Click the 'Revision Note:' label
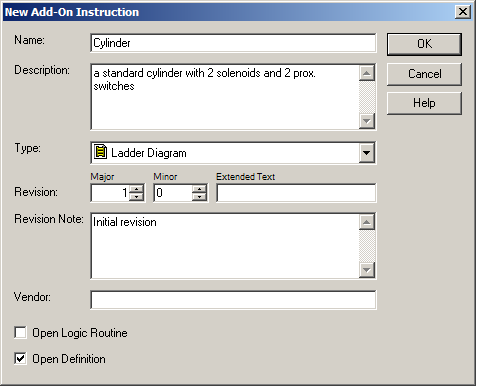 pyautogui.click(x=49, y=219)
